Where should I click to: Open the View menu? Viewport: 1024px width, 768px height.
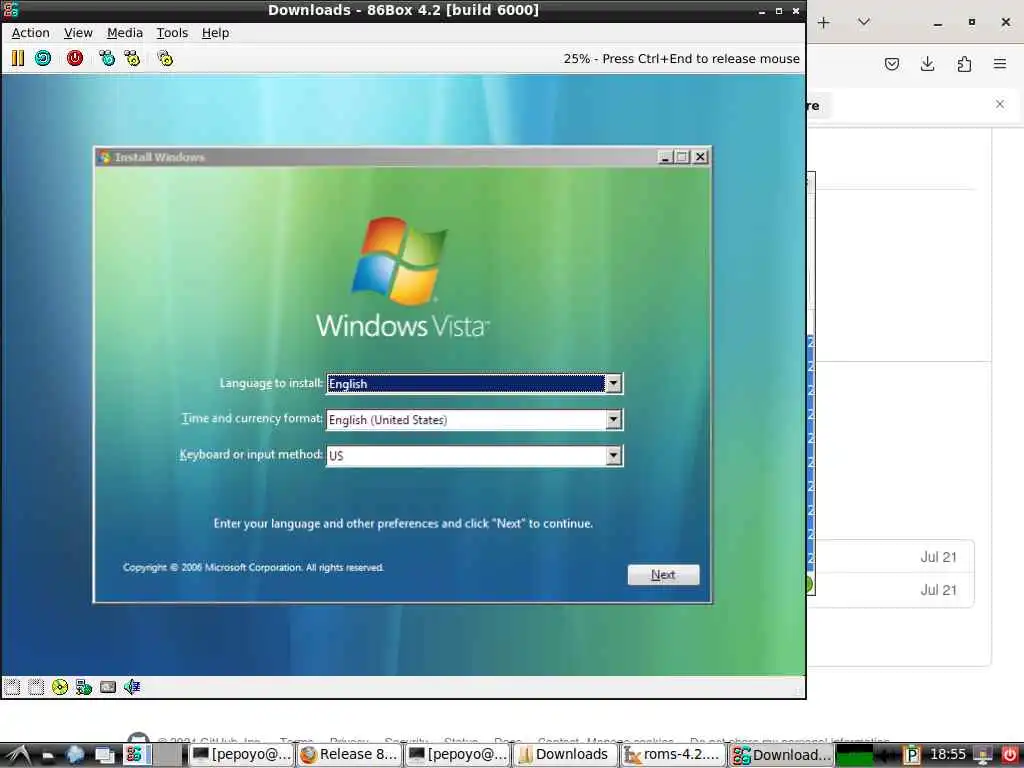point(78,33)
